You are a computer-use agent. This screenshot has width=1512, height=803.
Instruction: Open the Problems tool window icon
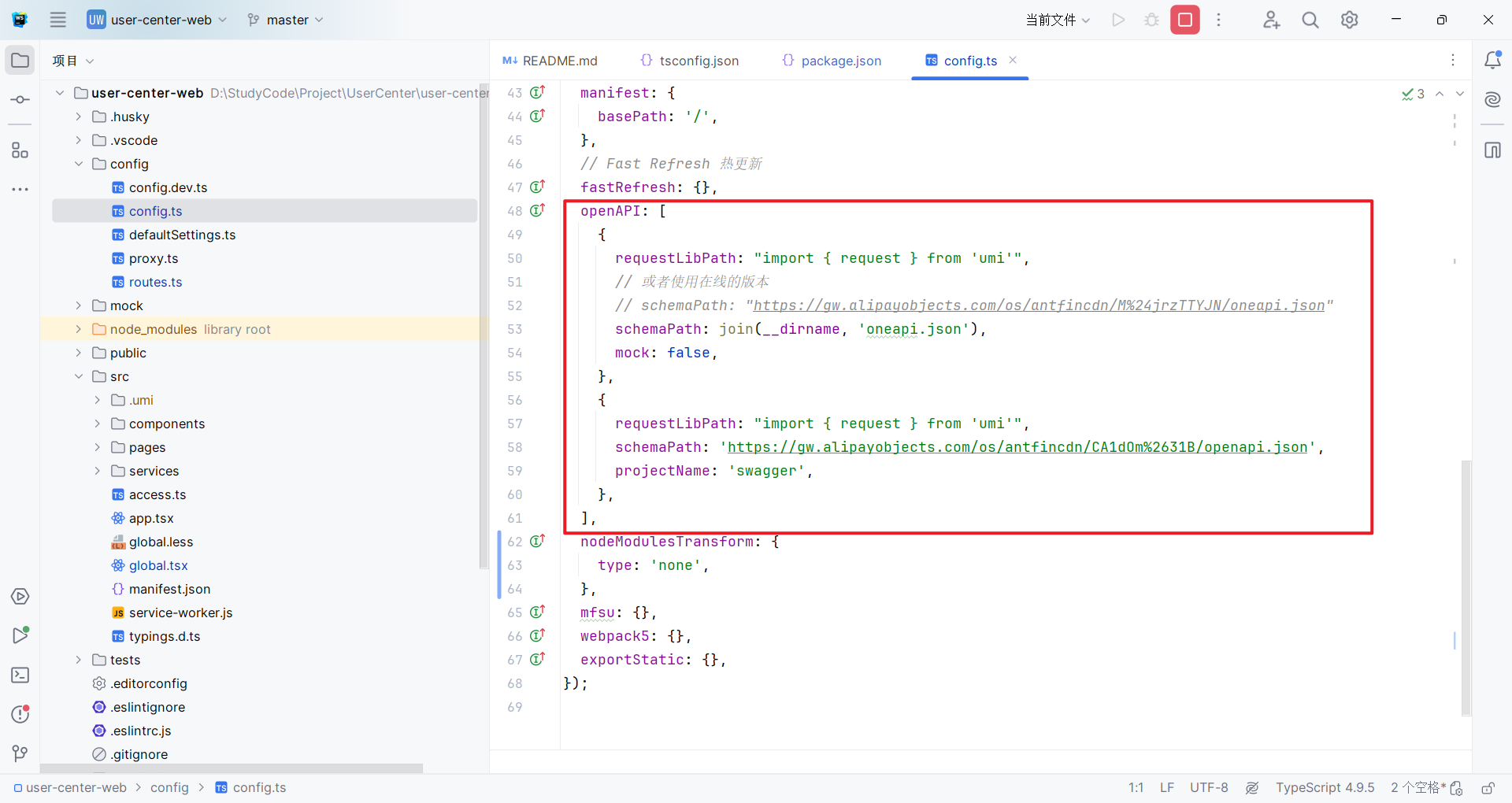click(x=20, y=714)
